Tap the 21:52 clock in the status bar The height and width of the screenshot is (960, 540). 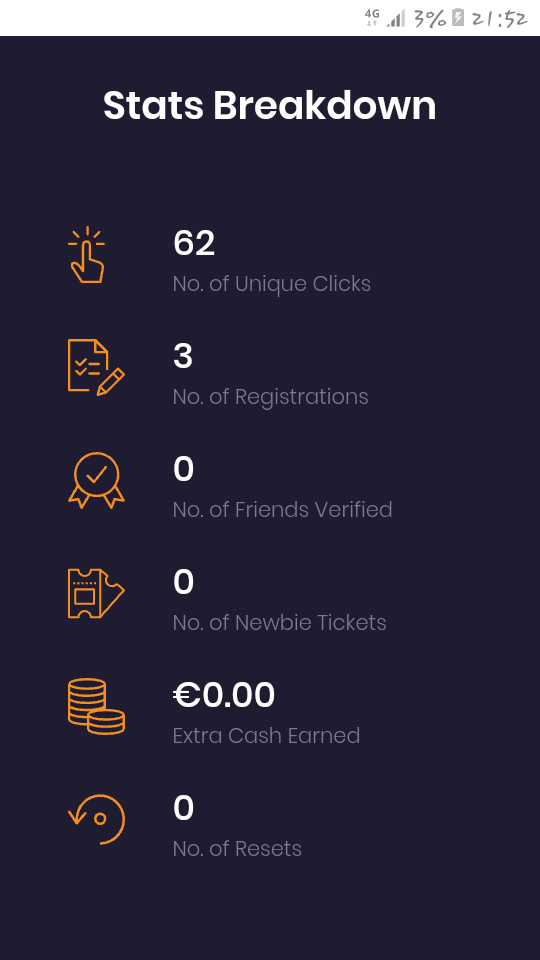coord(499,18)
